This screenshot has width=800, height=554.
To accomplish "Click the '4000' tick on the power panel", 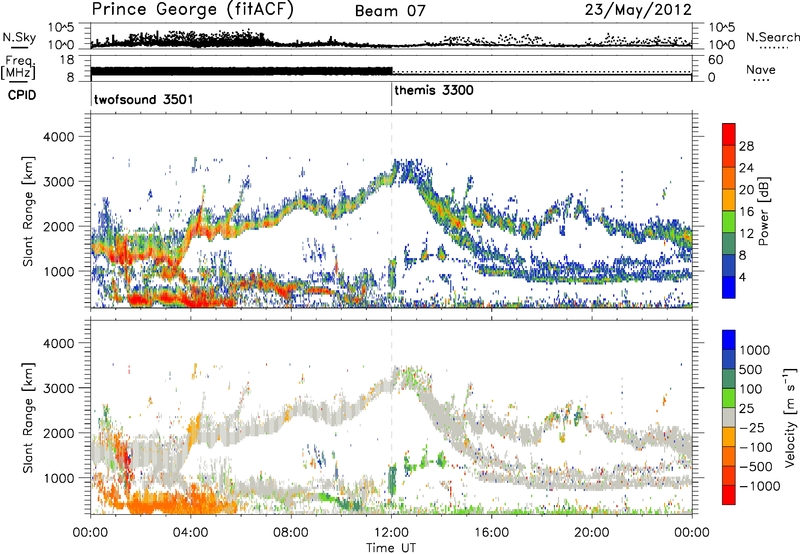I will 59,137.
